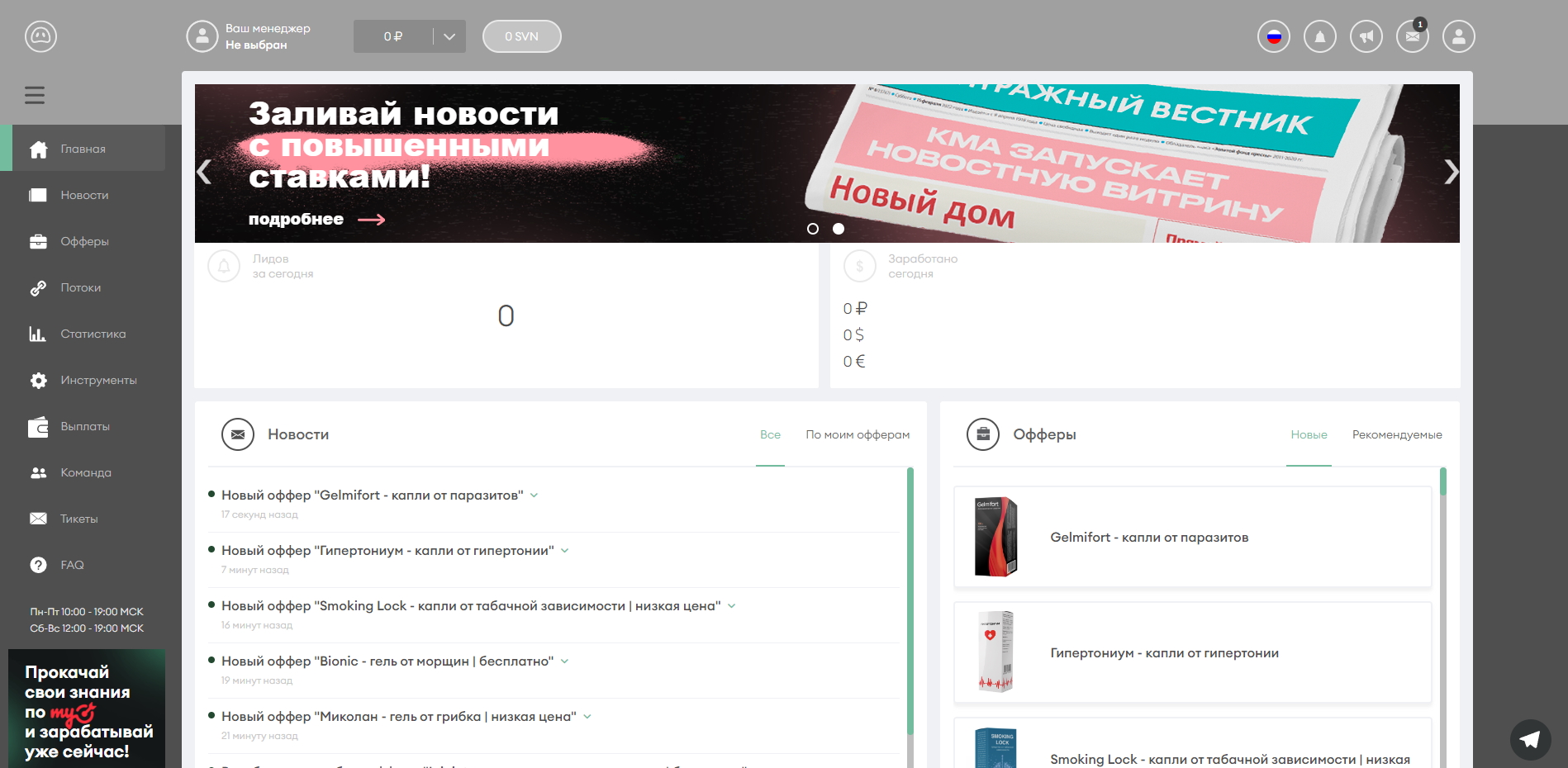Expand the Gelmifort news item chevron

click(x=535, y=495)
